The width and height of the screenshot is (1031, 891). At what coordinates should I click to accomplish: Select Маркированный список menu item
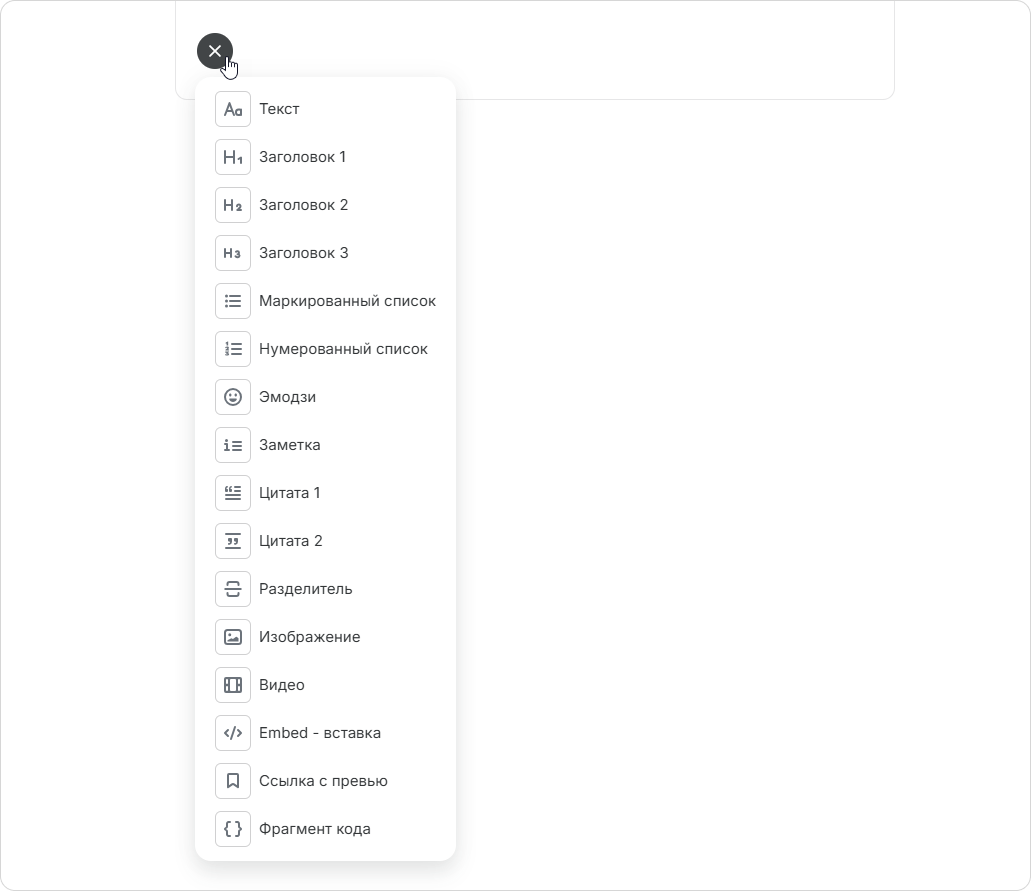click(325, 301)
